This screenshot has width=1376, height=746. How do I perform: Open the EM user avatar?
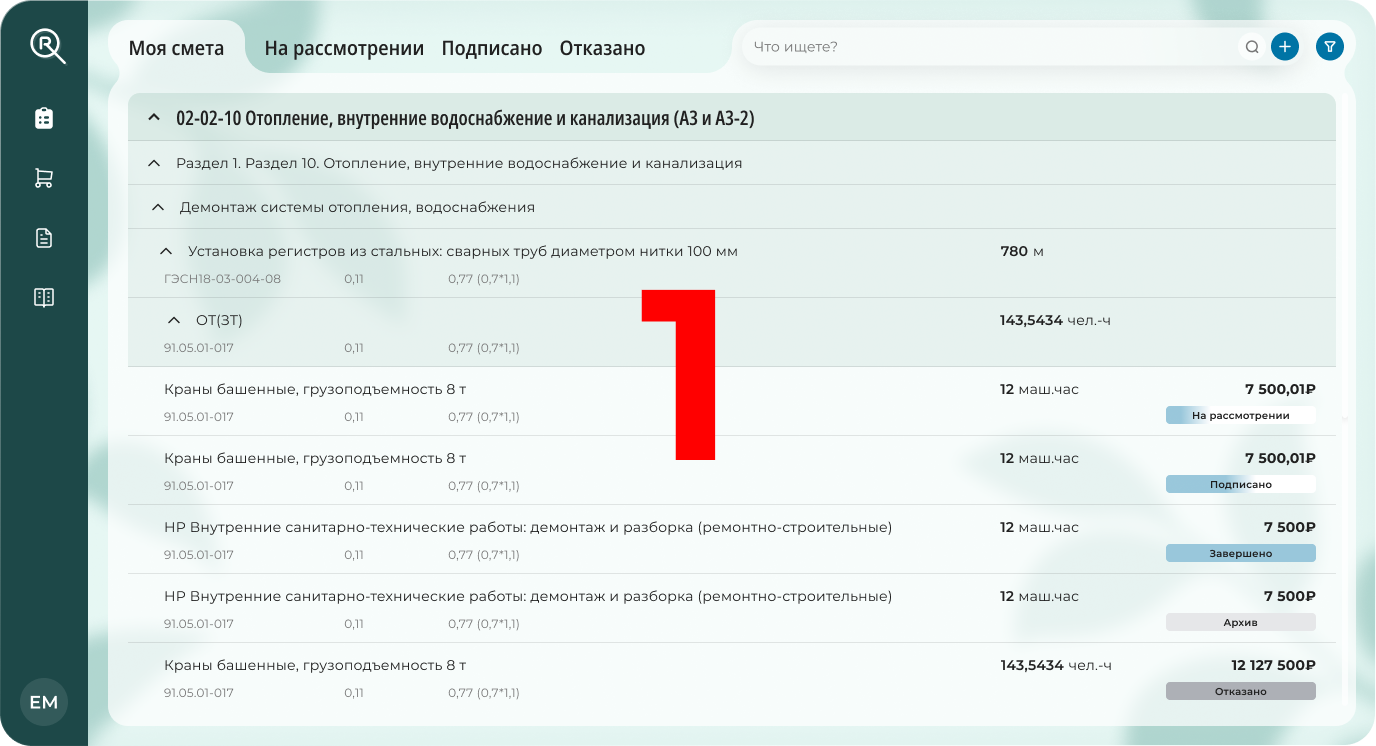coord(44,702)
